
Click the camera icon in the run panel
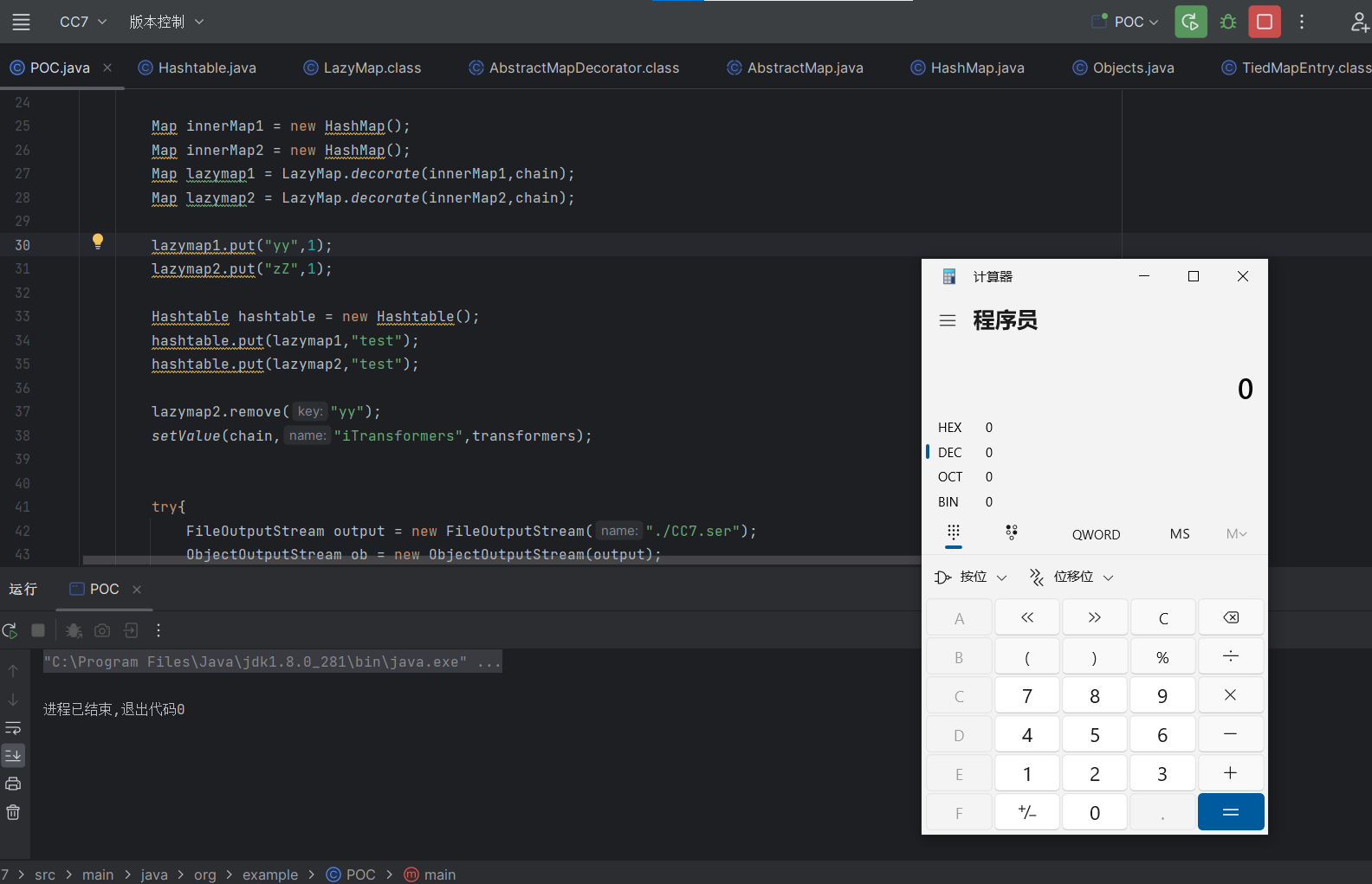(102, 630)
